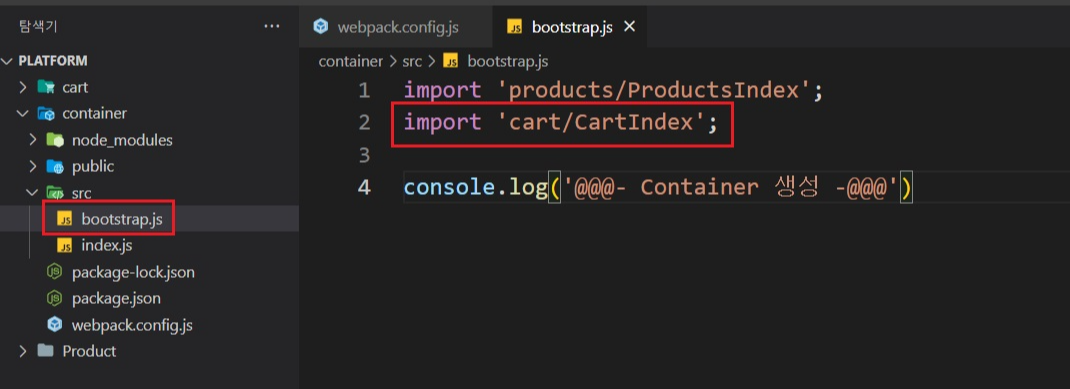This screenshot has height=389, width=1070.
Task: Click the Product folder icon
Action: (x=45, y=351)
